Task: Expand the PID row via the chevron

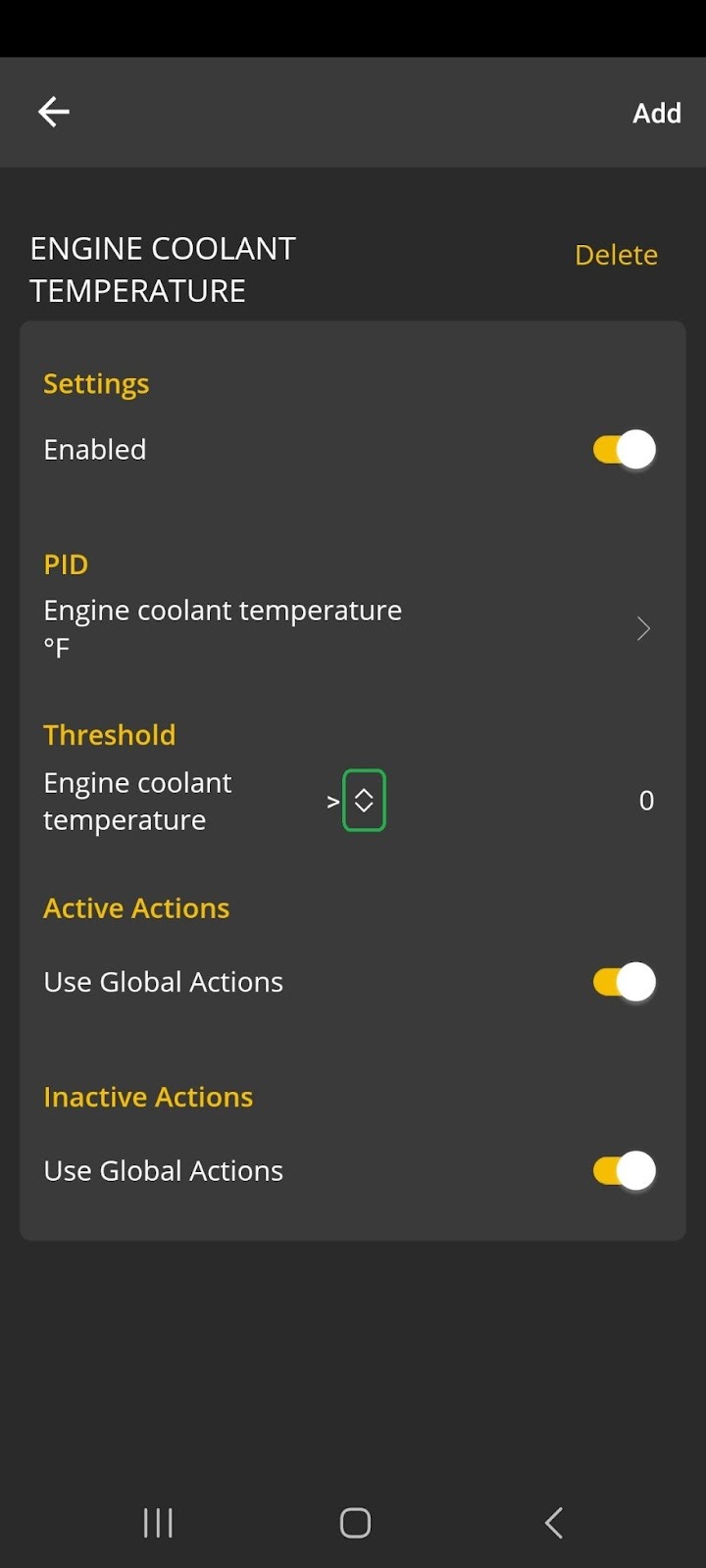Action: pos(643,628)
